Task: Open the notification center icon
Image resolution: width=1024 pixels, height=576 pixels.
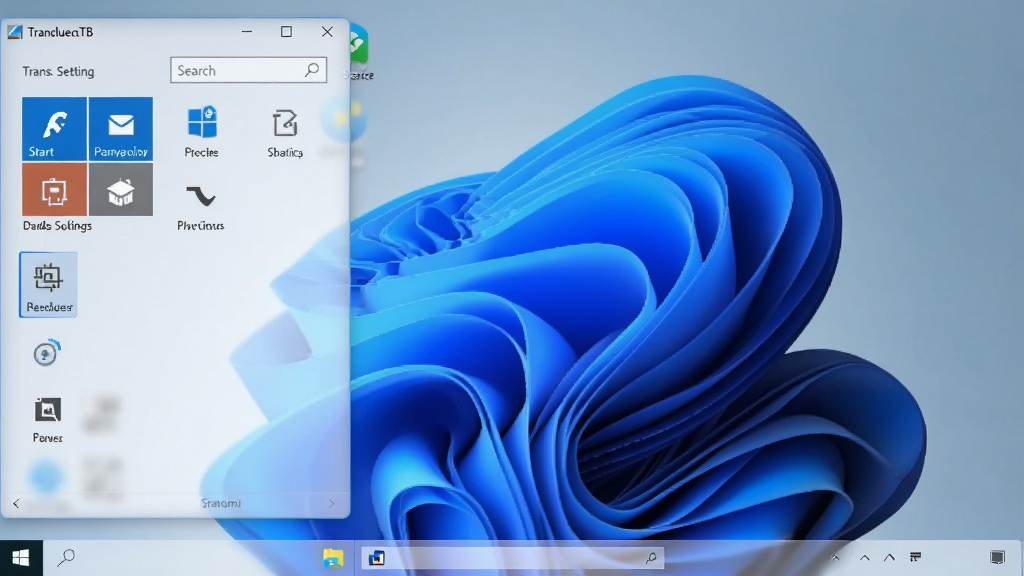Action: [997, 557]
